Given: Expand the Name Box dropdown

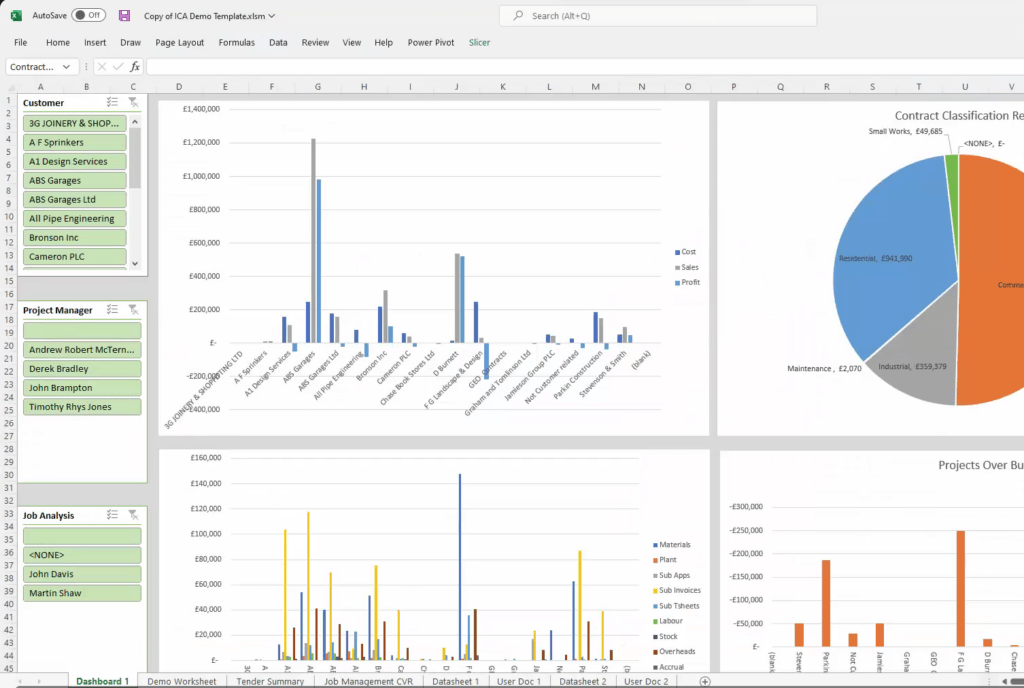Looking at the screenshot, I should pyautogui.click(x=67, y=67).
